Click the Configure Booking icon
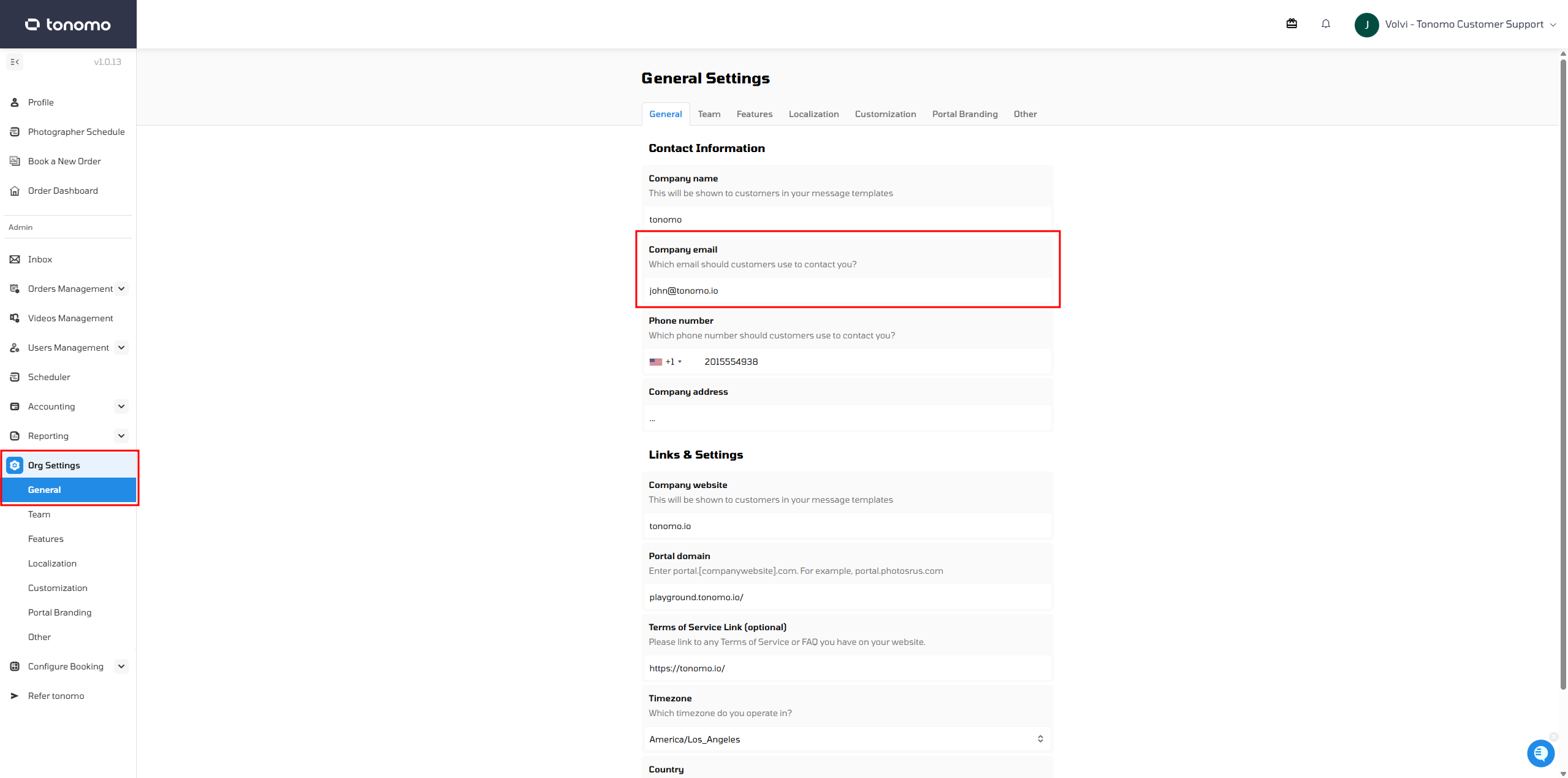 [x=15, y=666]
